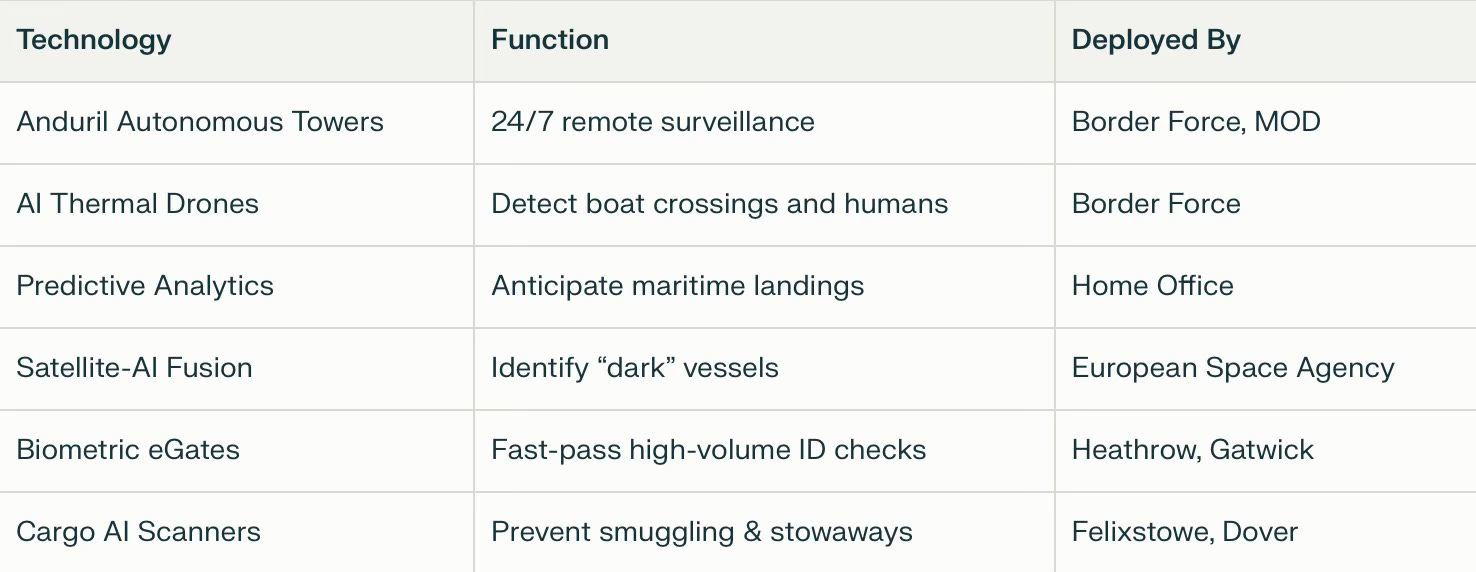Image resolution: width=1476 pixels, height=572 pixels.
Task: Select the Satellite-AI Fusion cell
Action: point(237,369)
